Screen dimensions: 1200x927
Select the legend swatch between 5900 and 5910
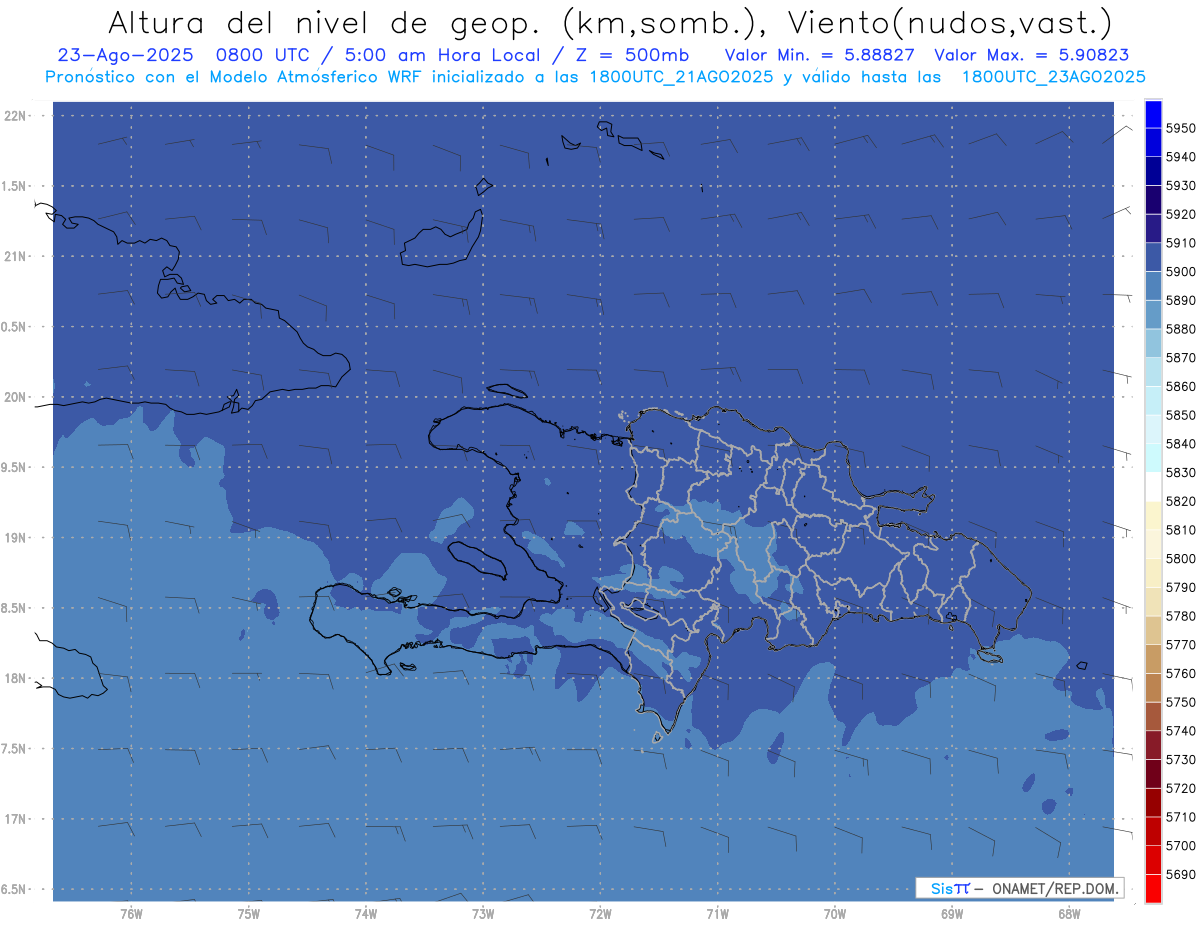point(1152,257)
